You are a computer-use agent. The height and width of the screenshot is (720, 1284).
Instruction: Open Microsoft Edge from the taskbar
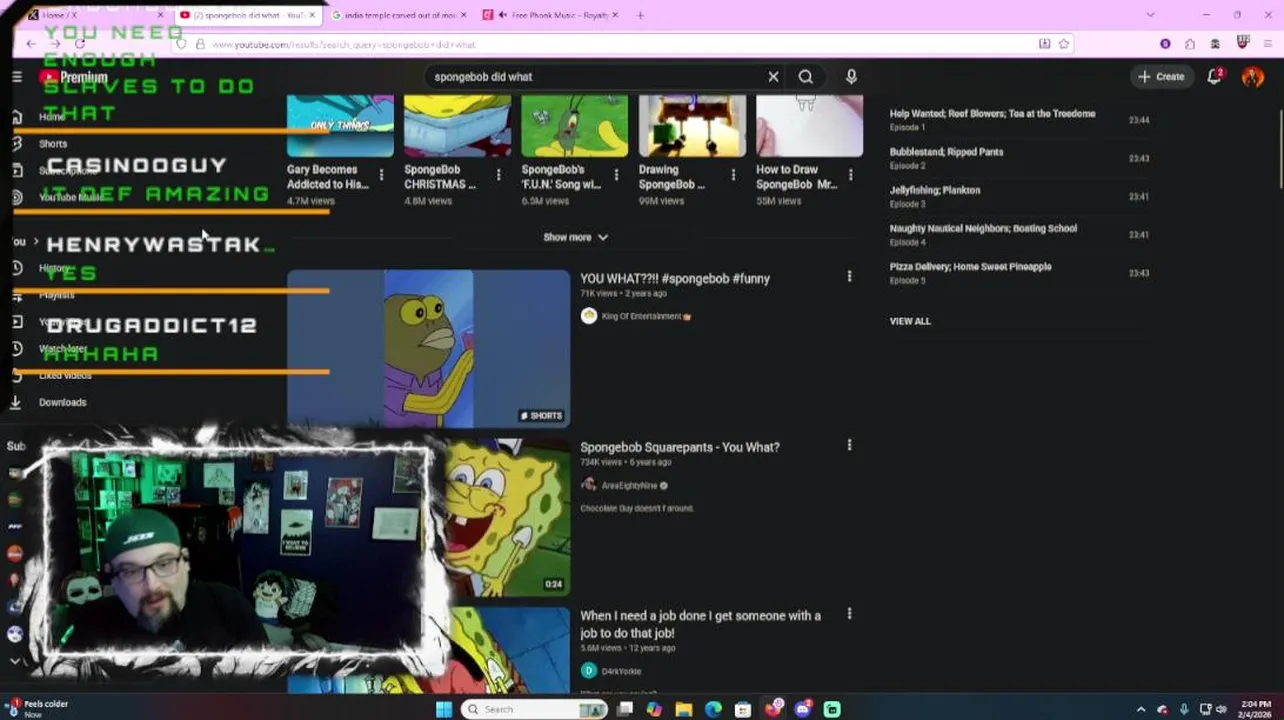pyautogui.click(x=713, y=709)
